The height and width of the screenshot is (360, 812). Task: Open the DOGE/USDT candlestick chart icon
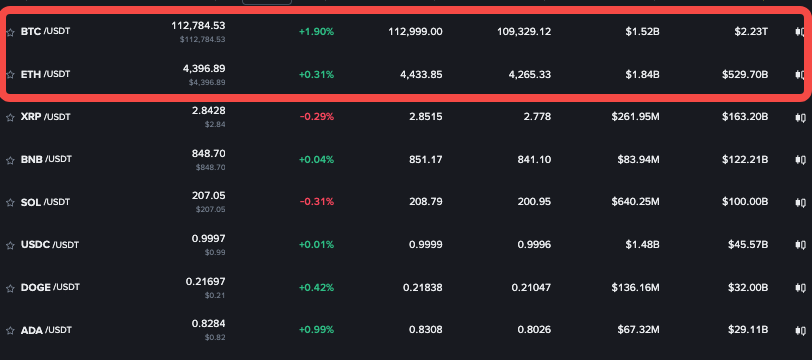point(800,287)
